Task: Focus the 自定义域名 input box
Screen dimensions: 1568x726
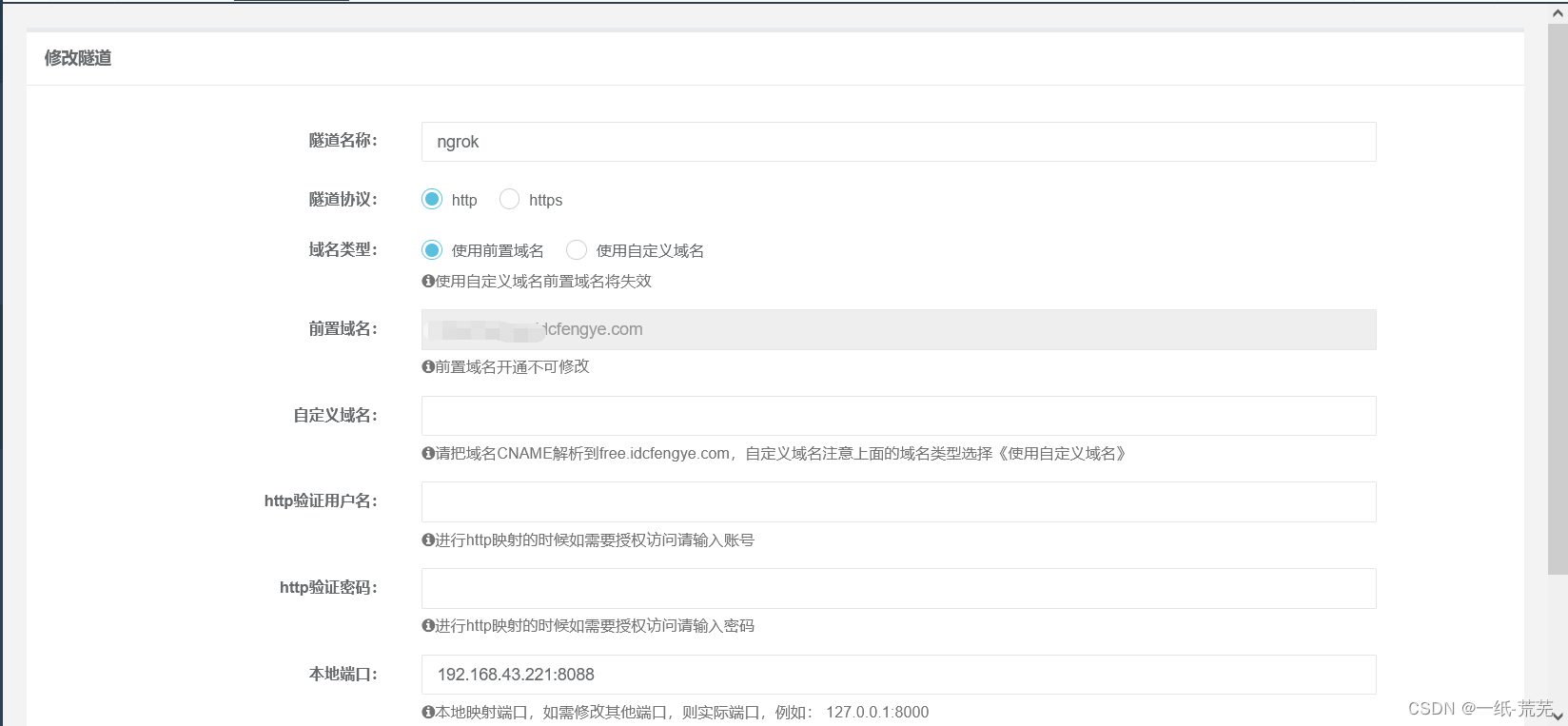Action: point(898,416)
